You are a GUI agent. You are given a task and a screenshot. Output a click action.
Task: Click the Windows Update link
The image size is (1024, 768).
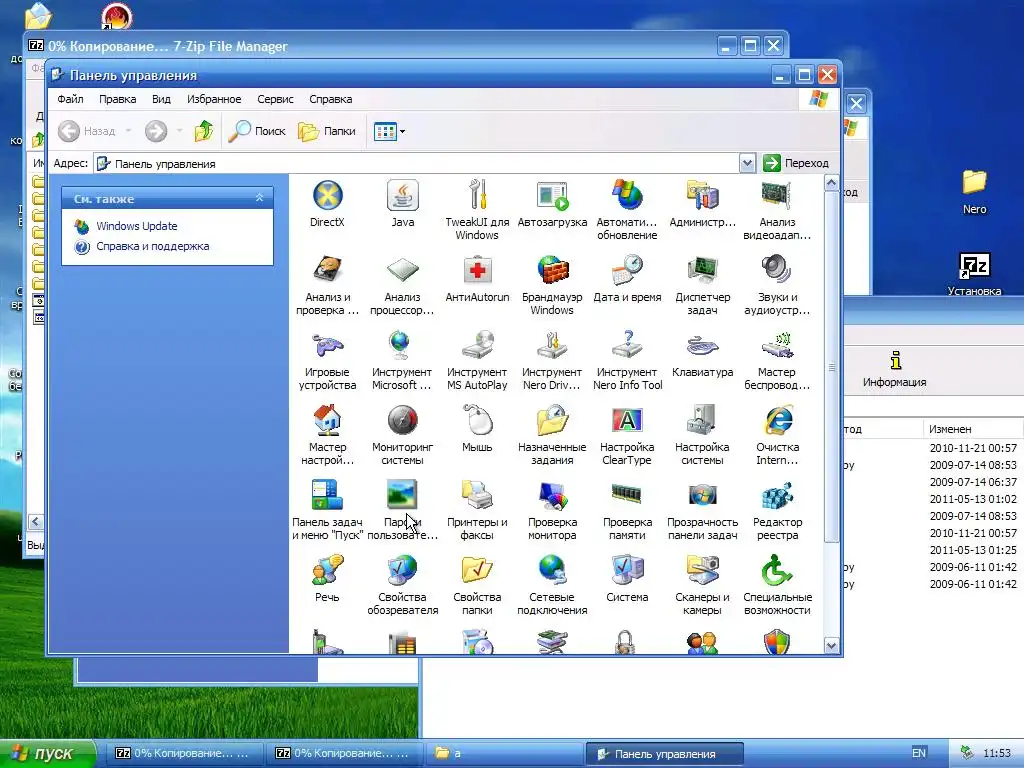(136, 226)
